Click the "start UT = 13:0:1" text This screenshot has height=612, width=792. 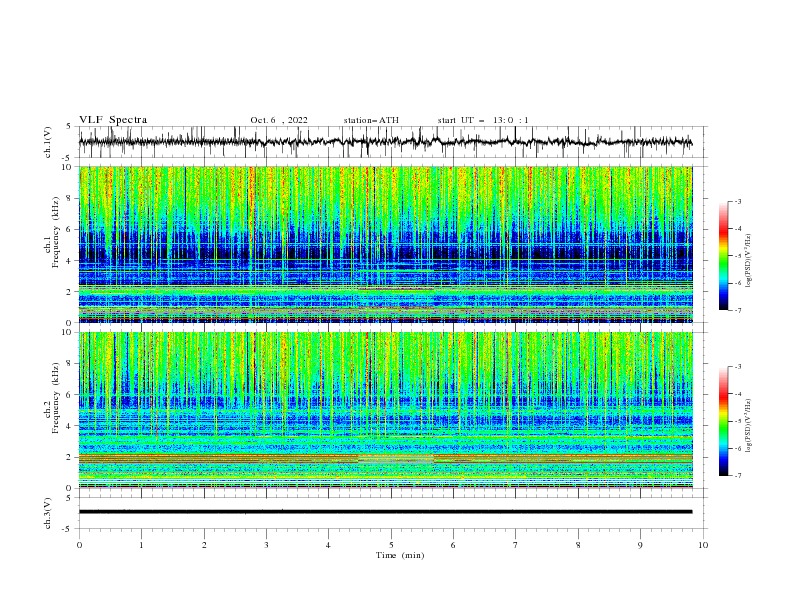point(483,120)
